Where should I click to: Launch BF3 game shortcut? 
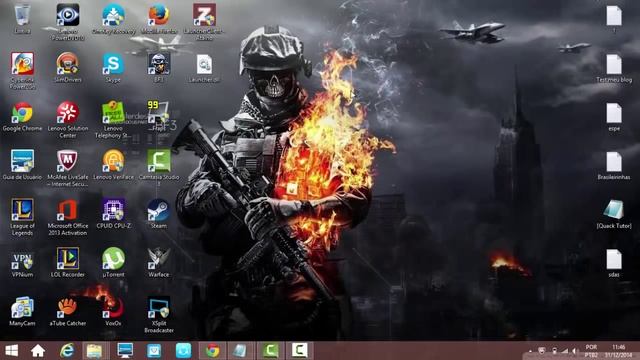tap(159, 68)
